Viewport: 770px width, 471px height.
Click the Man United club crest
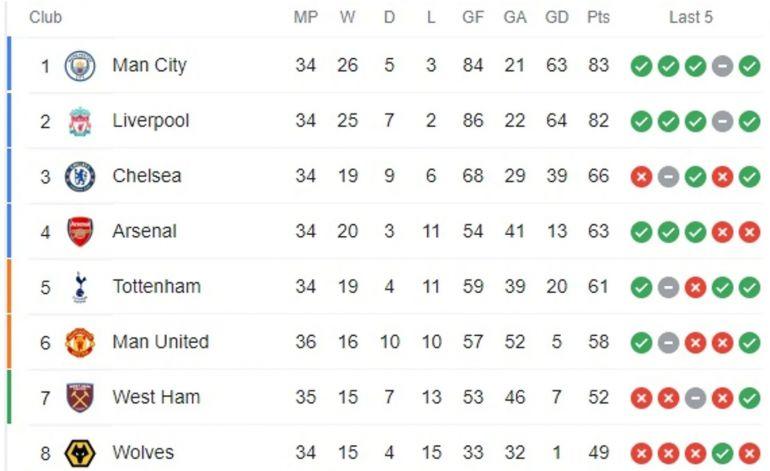[x=80, y=342]
